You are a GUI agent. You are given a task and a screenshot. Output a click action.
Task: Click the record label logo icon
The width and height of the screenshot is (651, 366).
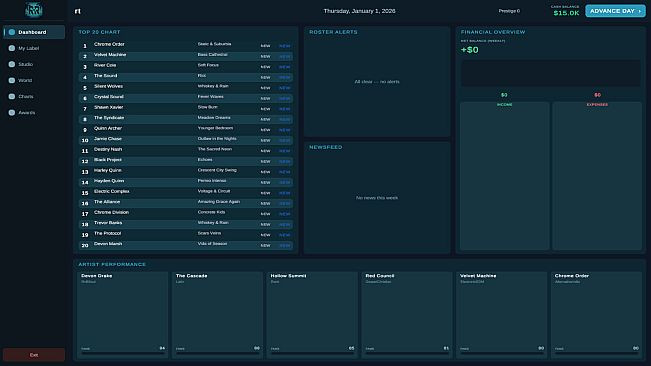pos(33,10)
